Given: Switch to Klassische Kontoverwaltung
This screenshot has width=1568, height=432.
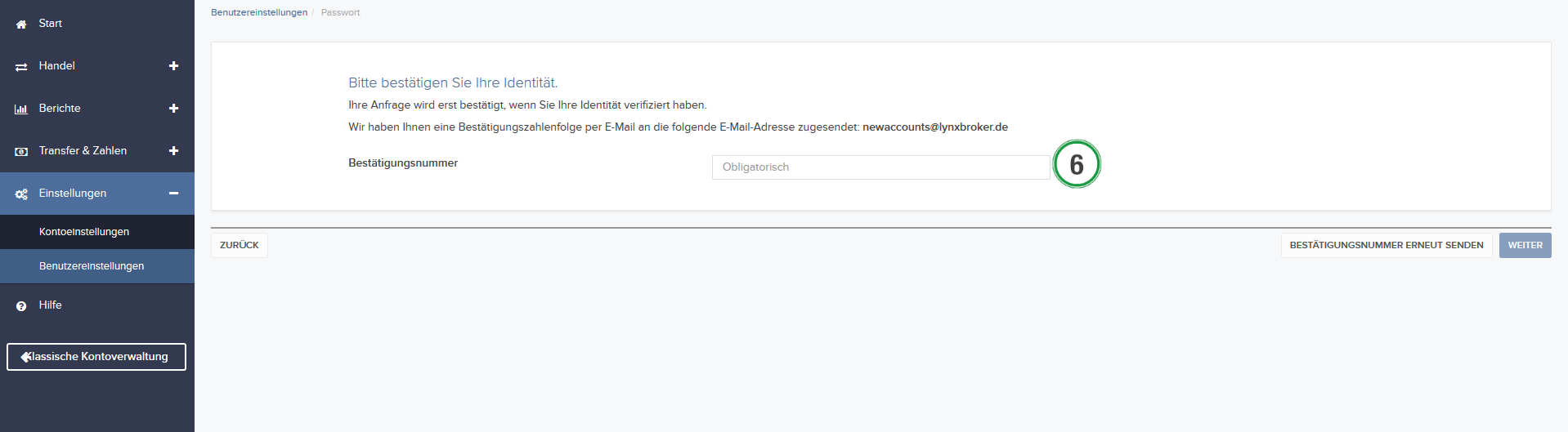Looking at the screenshot, I should pyautogui.click(x=96, y=357).
